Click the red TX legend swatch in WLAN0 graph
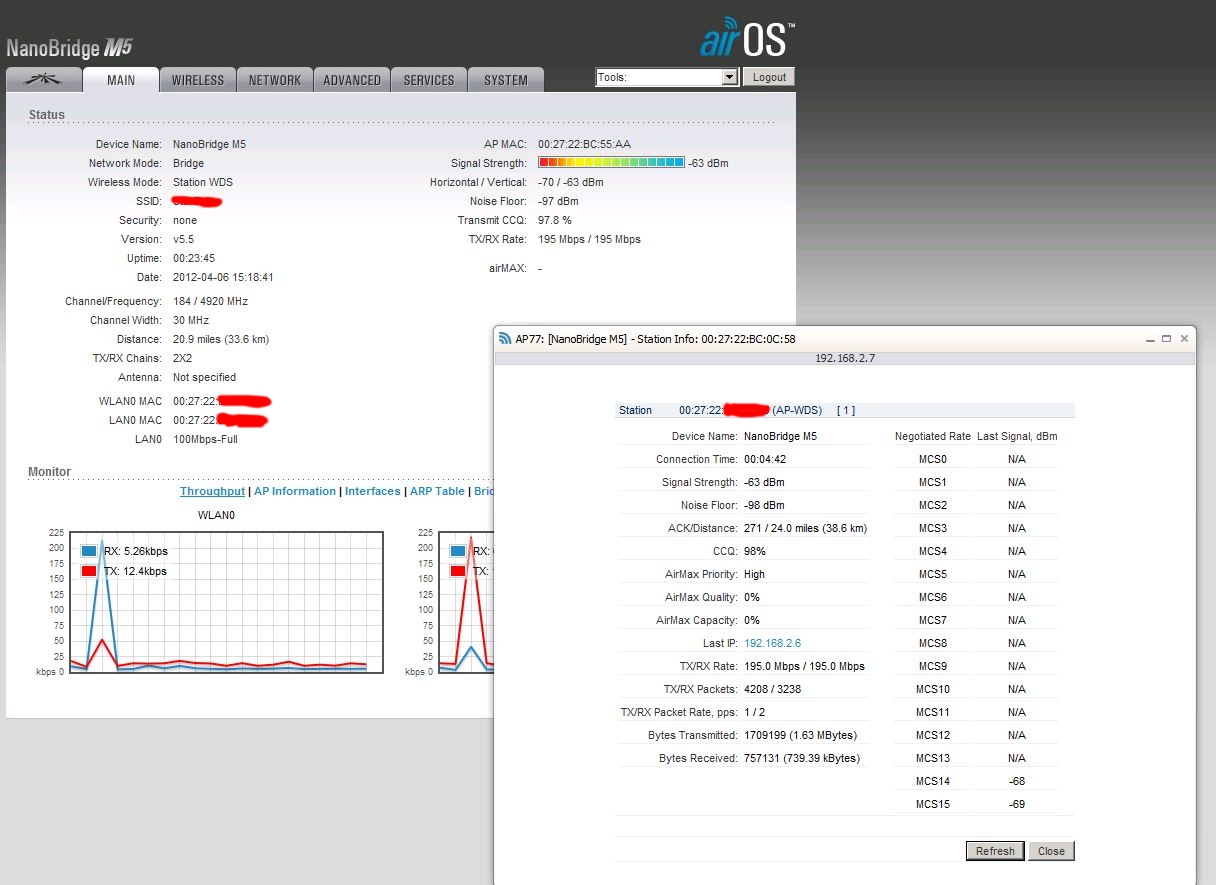Image resolution: width=1216 pixels, height=885 pixels. (x=89, y=571)
